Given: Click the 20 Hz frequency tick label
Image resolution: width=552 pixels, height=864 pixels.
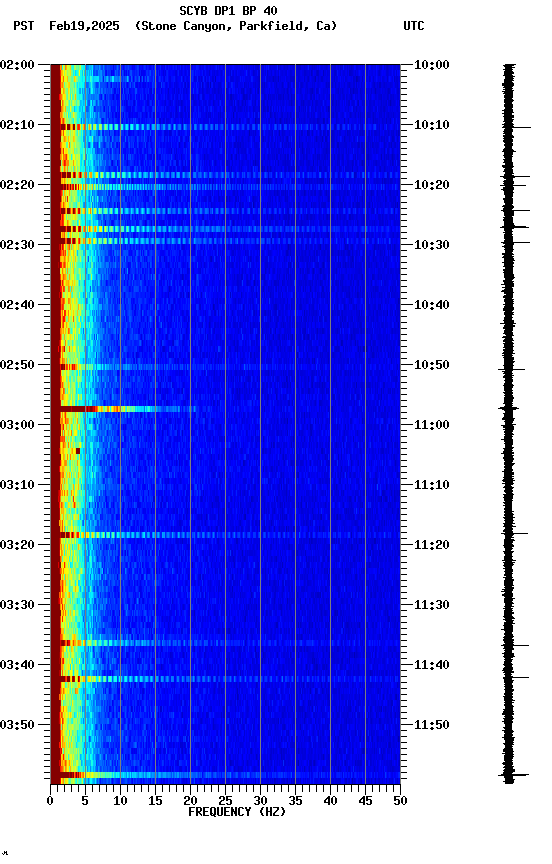Looking at the screenshot, I should tap(190, 801).
